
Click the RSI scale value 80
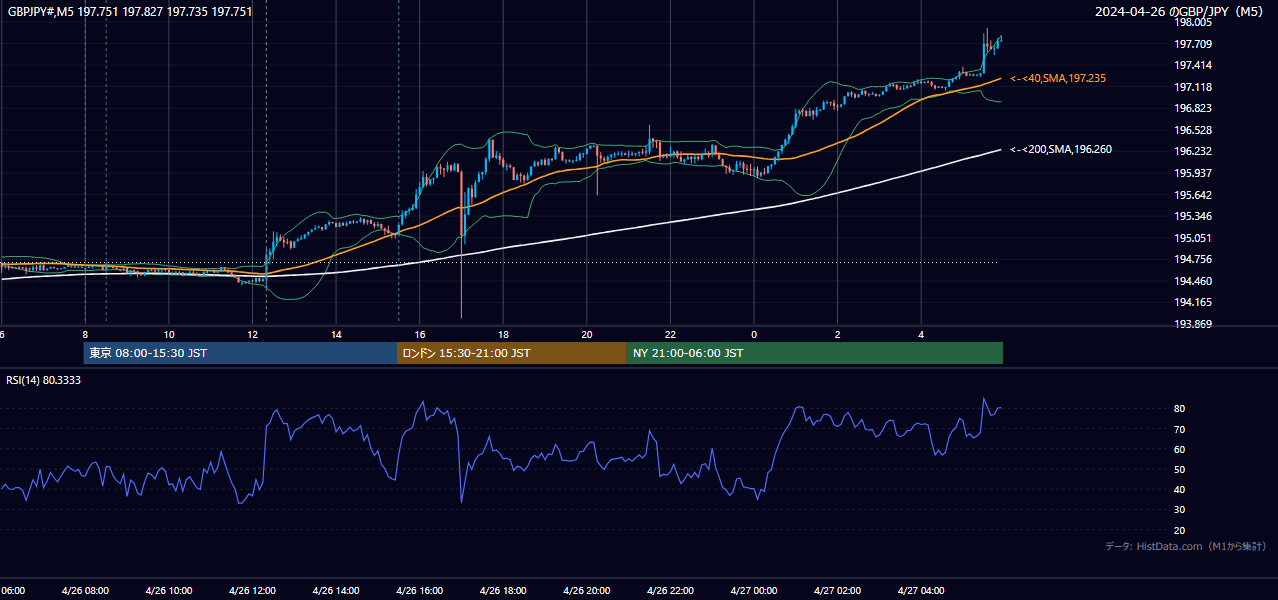[x=1180, y=409]
